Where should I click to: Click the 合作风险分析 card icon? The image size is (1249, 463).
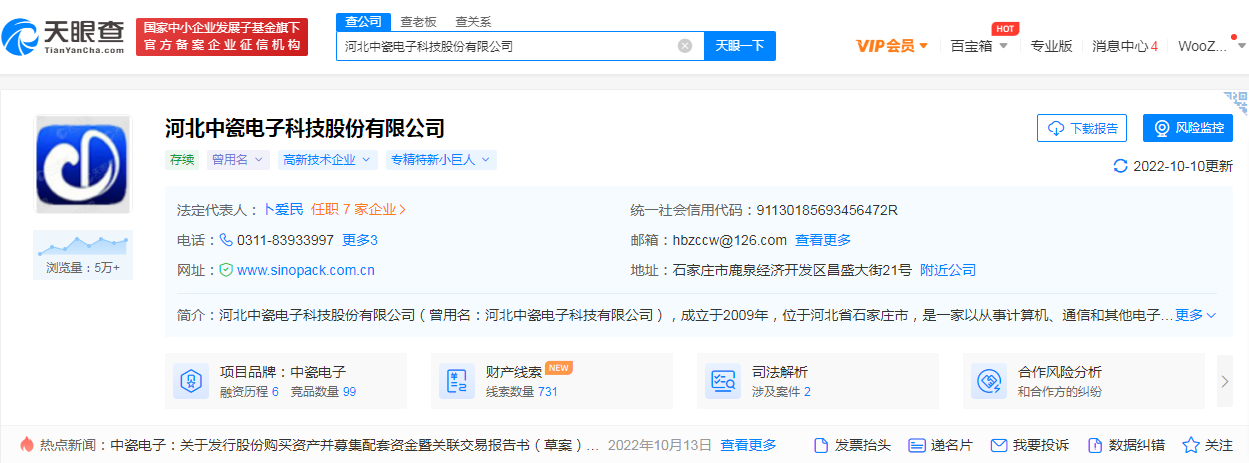click(x=988, y=381)
